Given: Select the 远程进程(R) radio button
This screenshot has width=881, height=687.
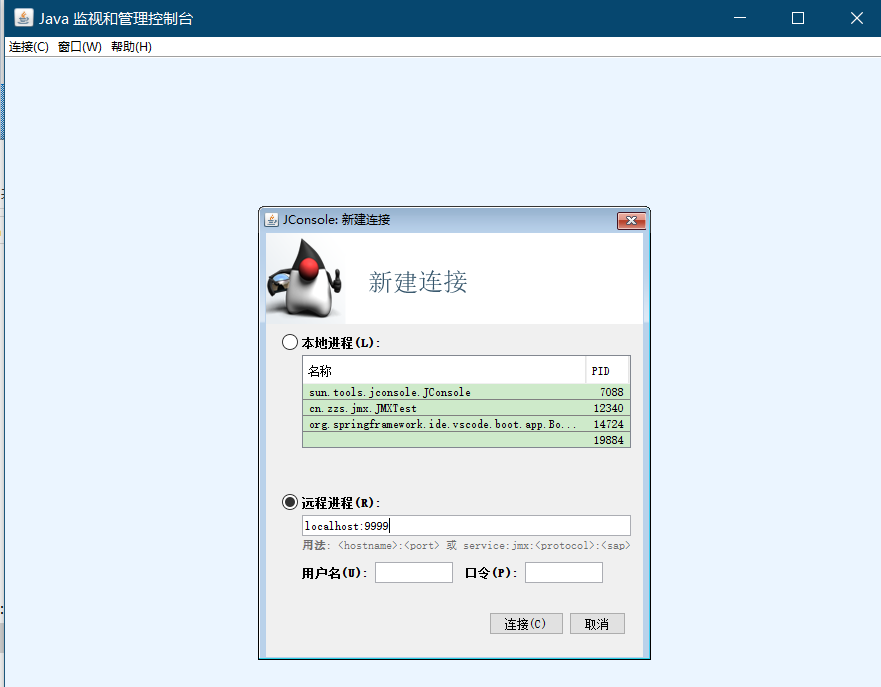Looking at the screenshot, I should pyautogui.click(x=290, y=502).
